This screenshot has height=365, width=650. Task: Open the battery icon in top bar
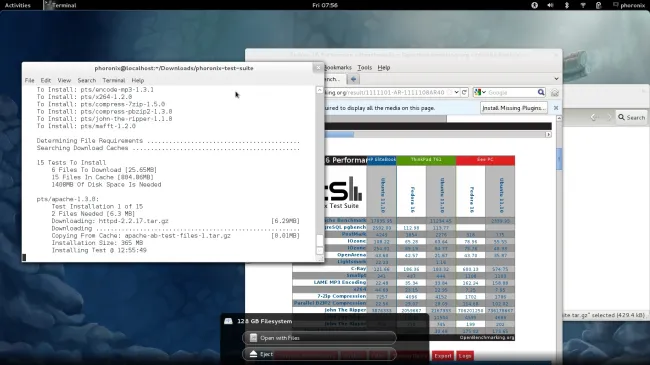click(599, 5)
